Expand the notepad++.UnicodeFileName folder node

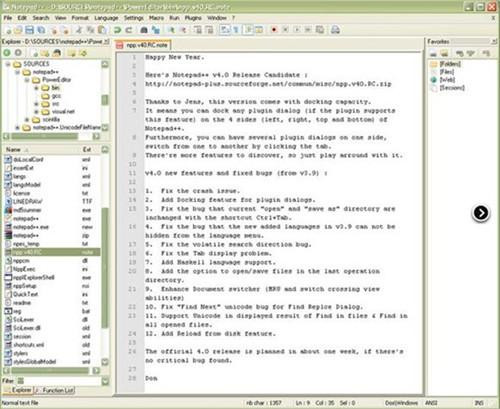tap(18, 127)
